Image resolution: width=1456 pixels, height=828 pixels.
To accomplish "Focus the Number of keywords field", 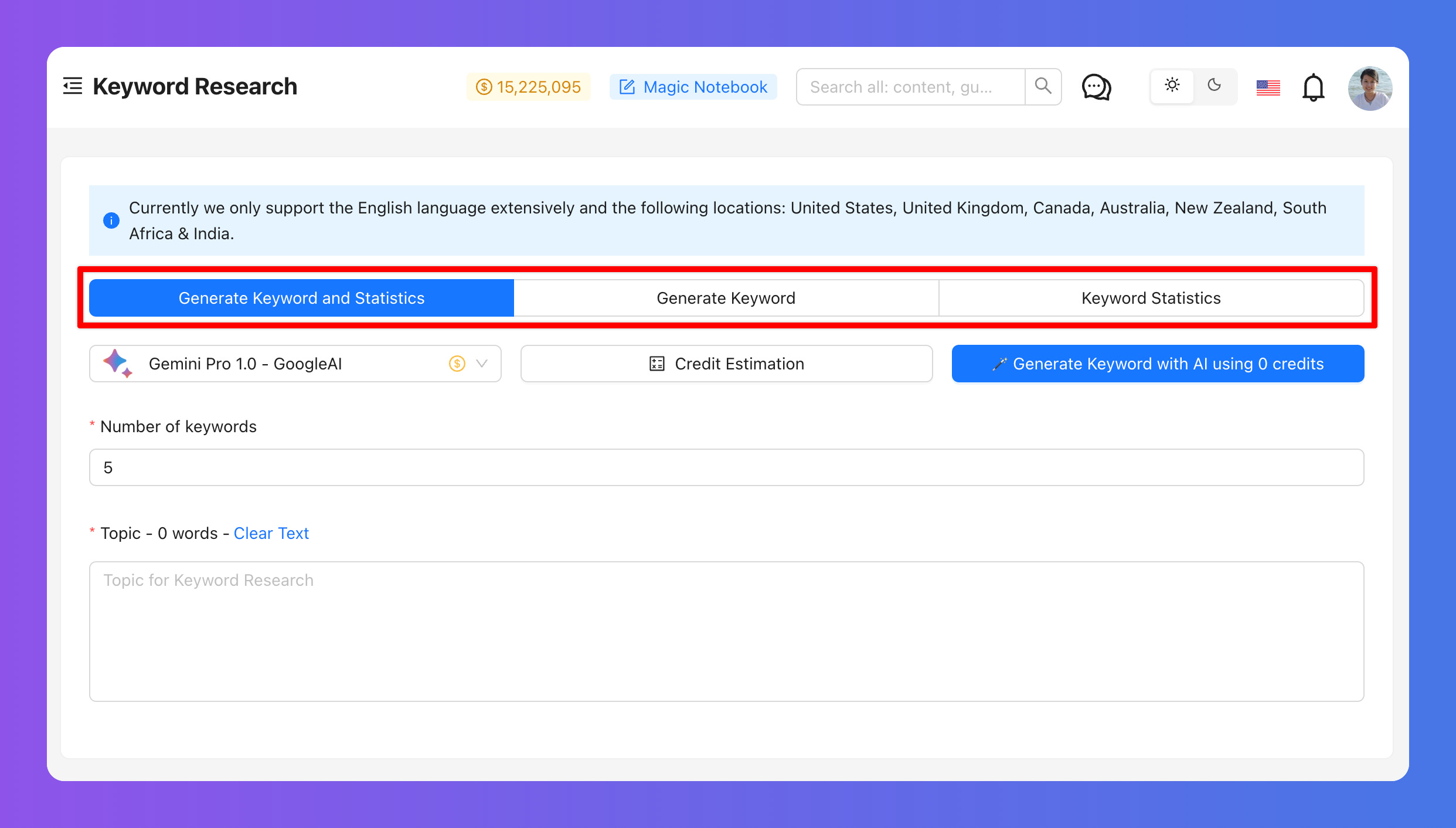I will tap(726, 467).
